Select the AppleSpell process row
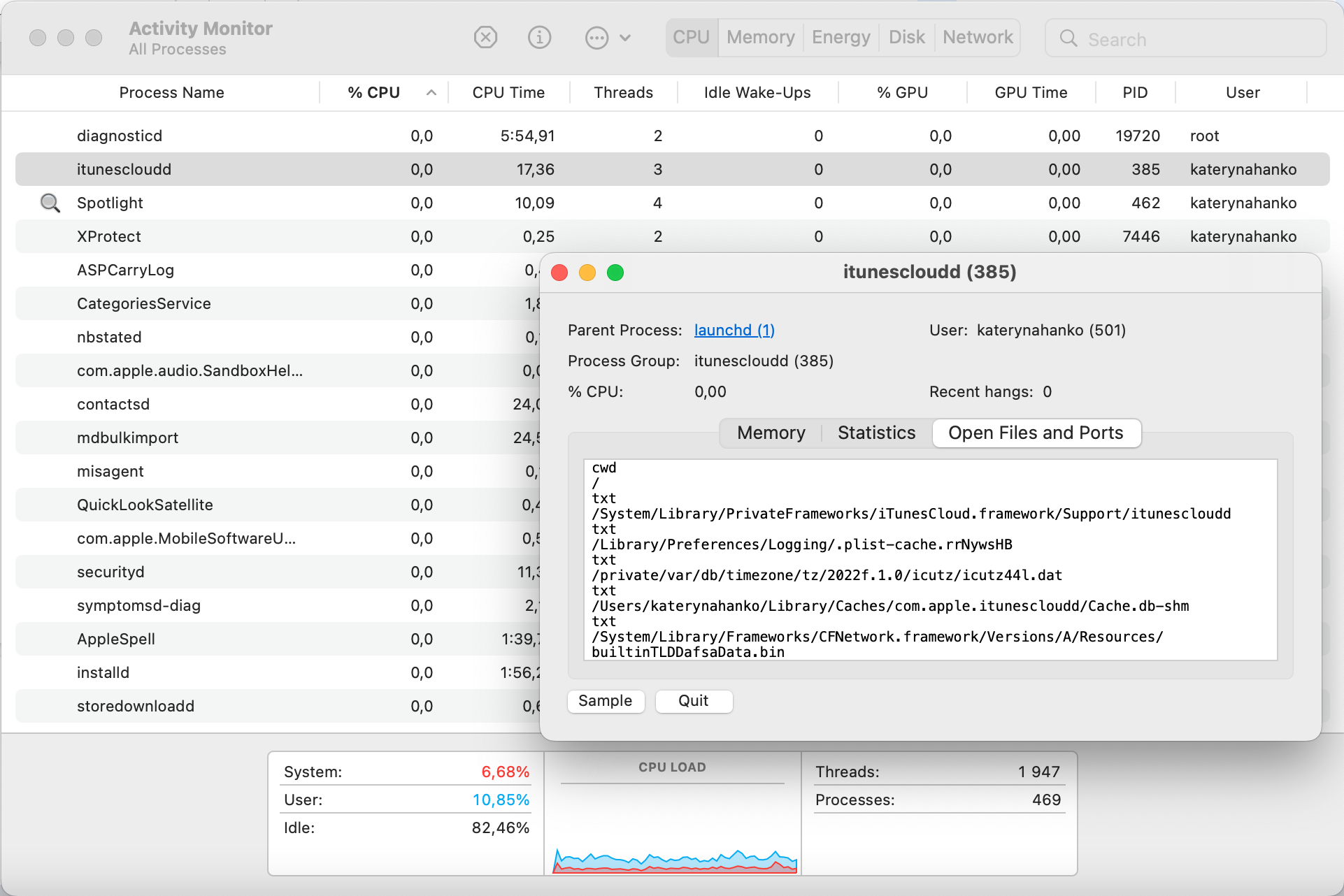Viewport: 1344px width, 896px height. 278,639
